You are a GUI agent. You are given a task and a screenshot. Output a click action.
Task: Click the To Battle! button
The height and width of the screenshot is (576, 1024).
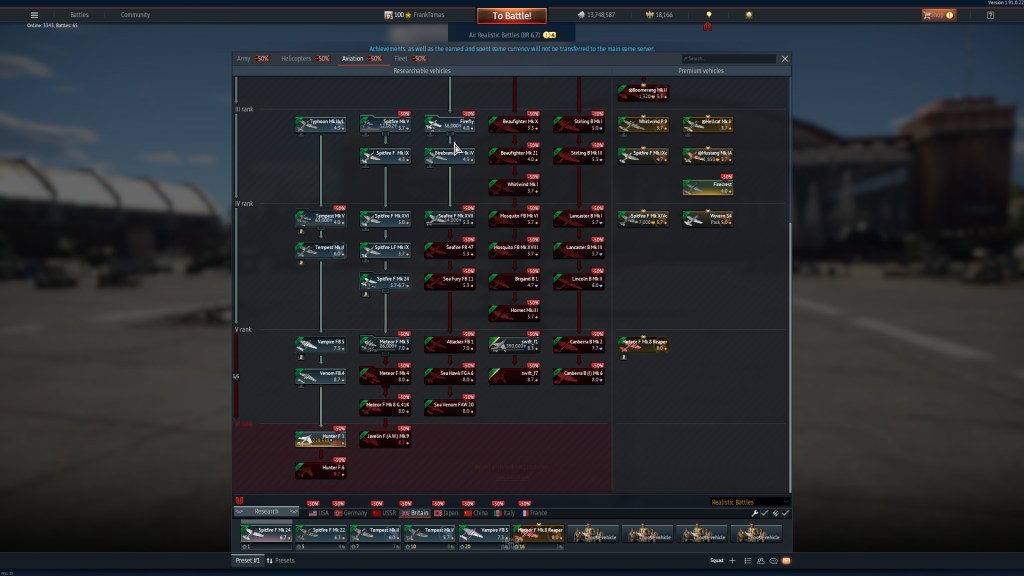point(511,16)
